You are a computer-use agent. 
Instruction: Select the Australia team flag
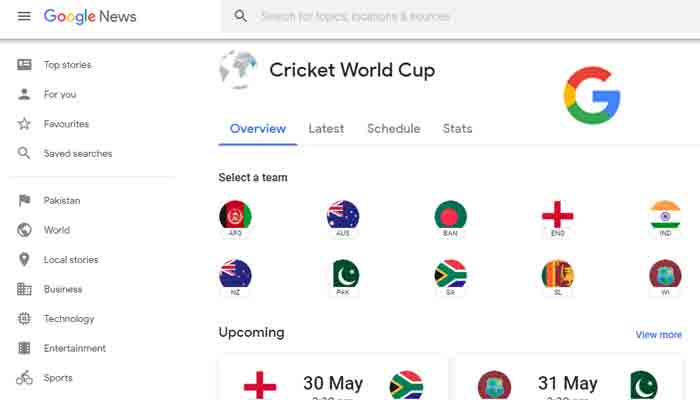343,215
